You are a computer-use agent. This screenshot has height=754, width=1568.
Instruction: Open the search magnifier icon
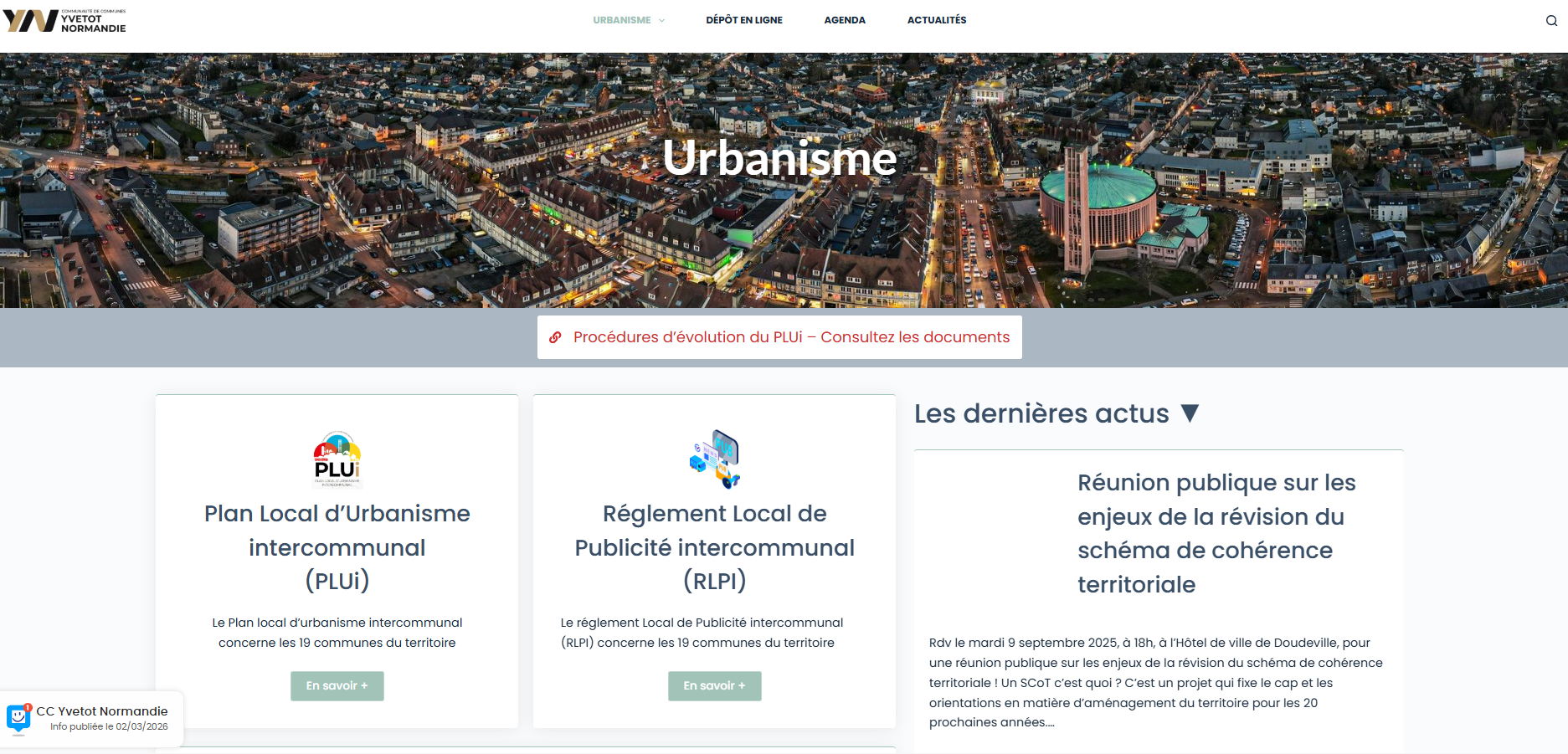click(x=1551, y=21)
